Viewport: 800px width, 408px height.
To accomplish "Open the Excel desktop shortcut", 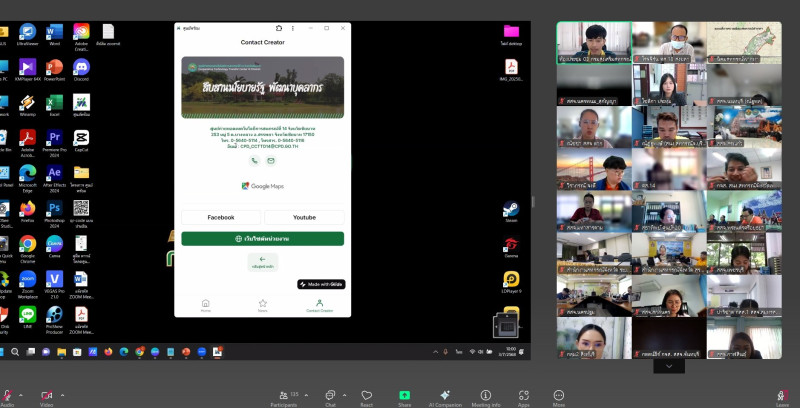I will [x=55, y=105].
